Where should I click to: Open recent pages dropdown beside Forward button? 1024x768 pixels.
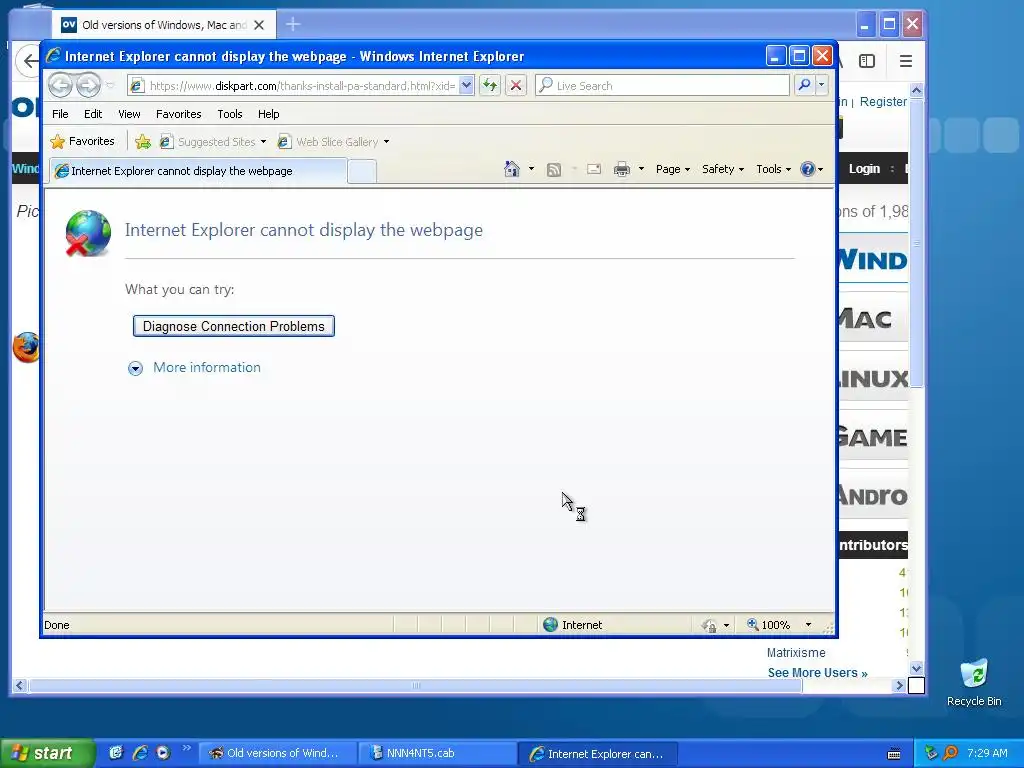[110, 85]
